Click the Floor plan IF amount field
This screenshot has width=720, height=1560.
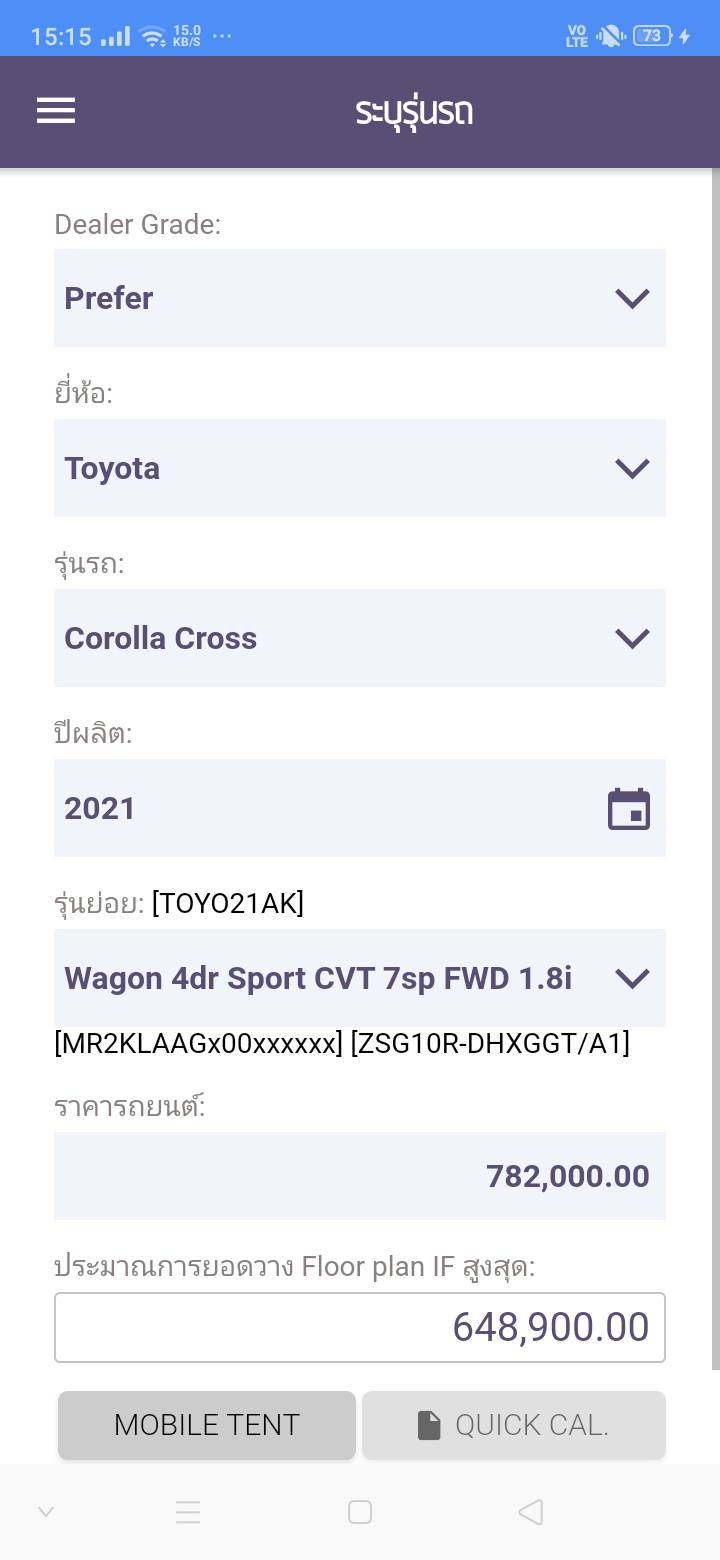pyautogui.click(x=360, y=1327)
